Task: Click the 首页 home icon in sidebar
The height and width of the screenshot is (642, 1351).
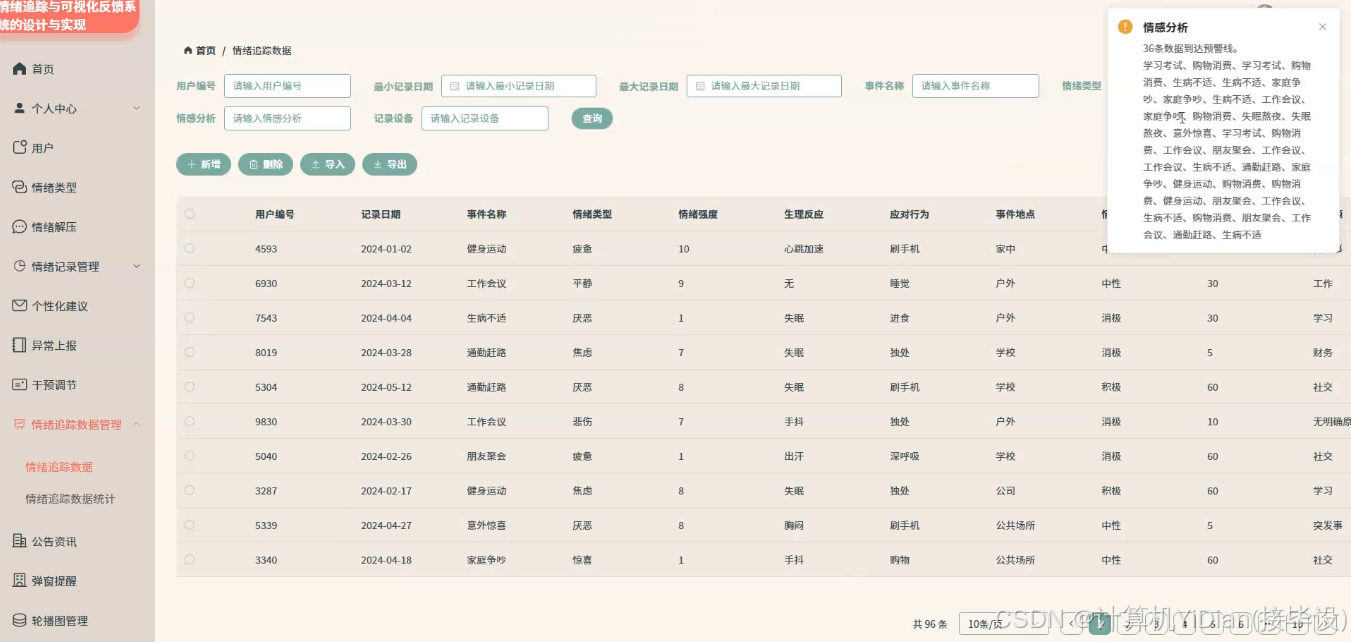Action: (x=19, y=69)
